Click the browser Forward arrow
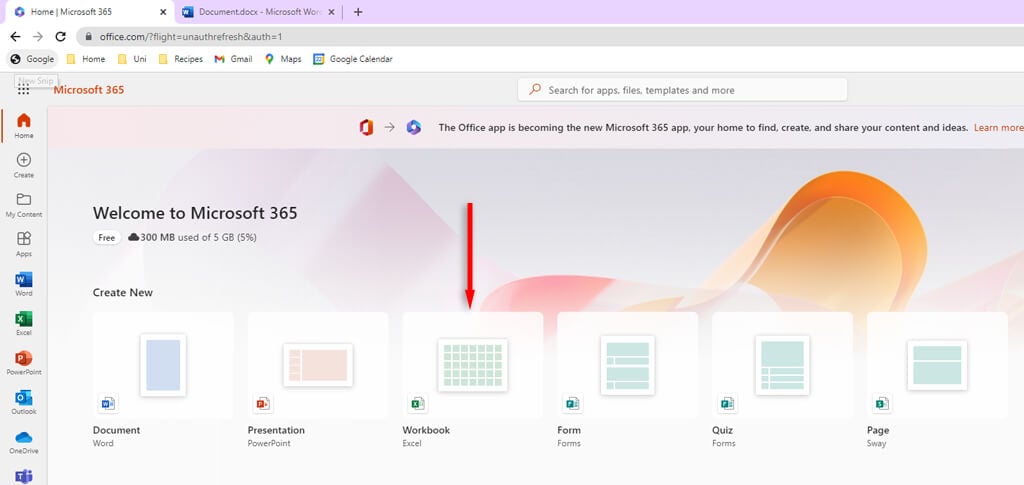The width and height of the screenshot is (1024, 485). click(38, 37)
